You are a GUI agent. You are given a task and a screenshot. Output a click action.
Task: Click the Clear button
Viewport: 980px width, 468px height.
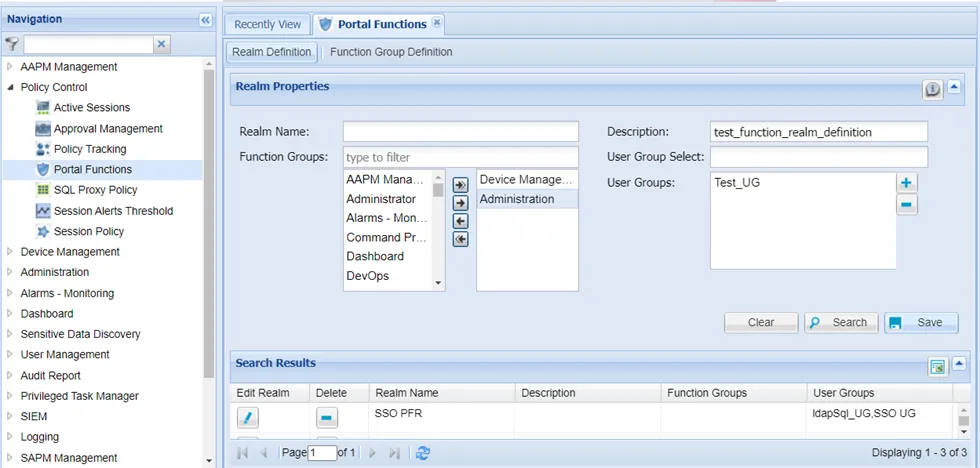[x=761, y=322]
